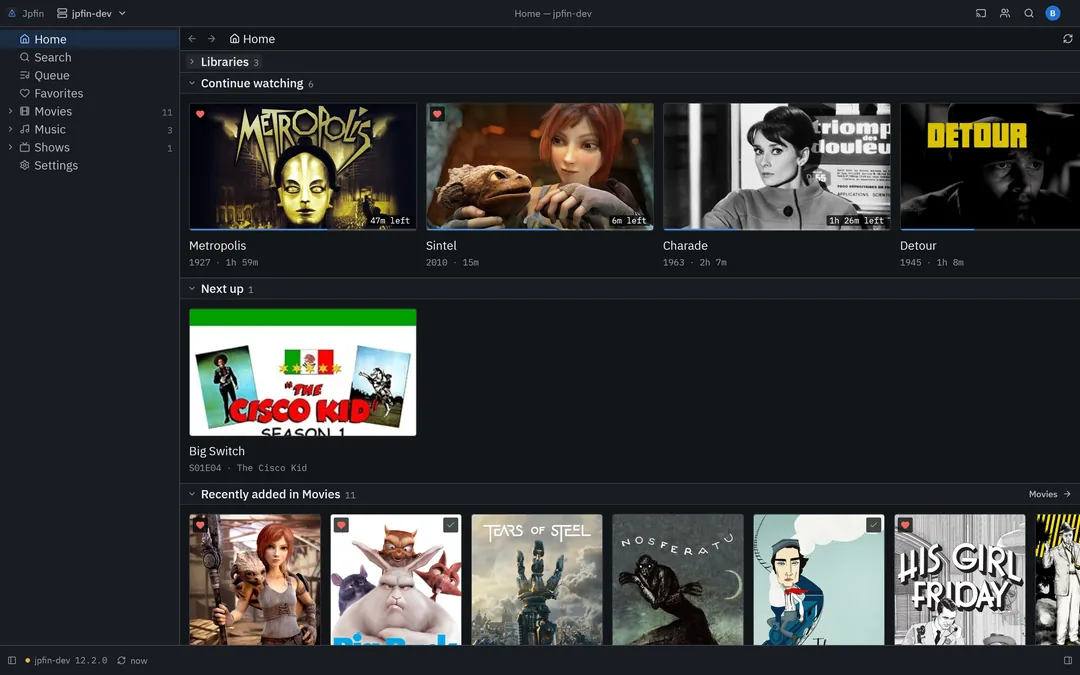This screenshot has width=1080, height=675.
Task: Open the blue B user avatar
Action: 1052,13
